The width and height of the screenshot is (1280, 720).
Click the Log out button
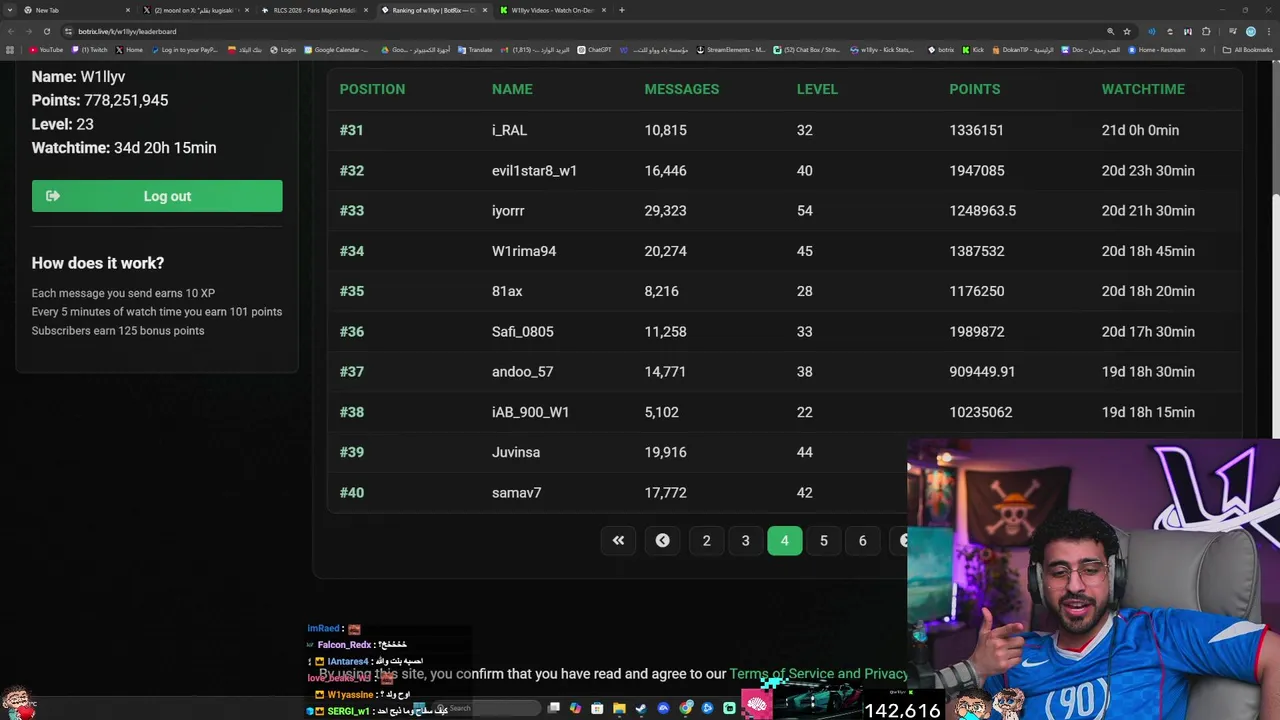[157, 196]
